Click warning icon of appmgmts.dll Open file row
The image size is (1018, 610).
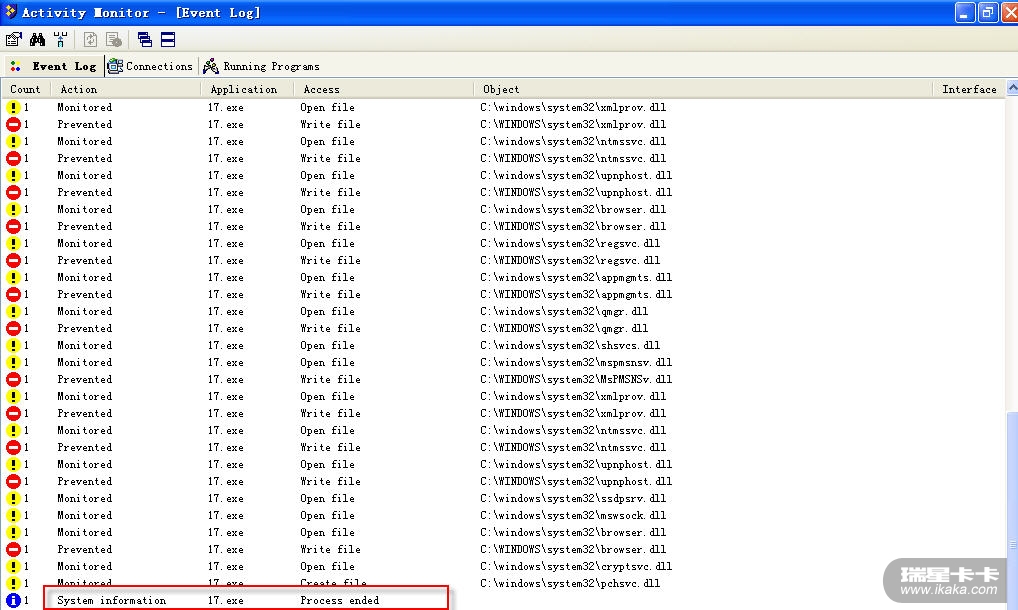13,277
